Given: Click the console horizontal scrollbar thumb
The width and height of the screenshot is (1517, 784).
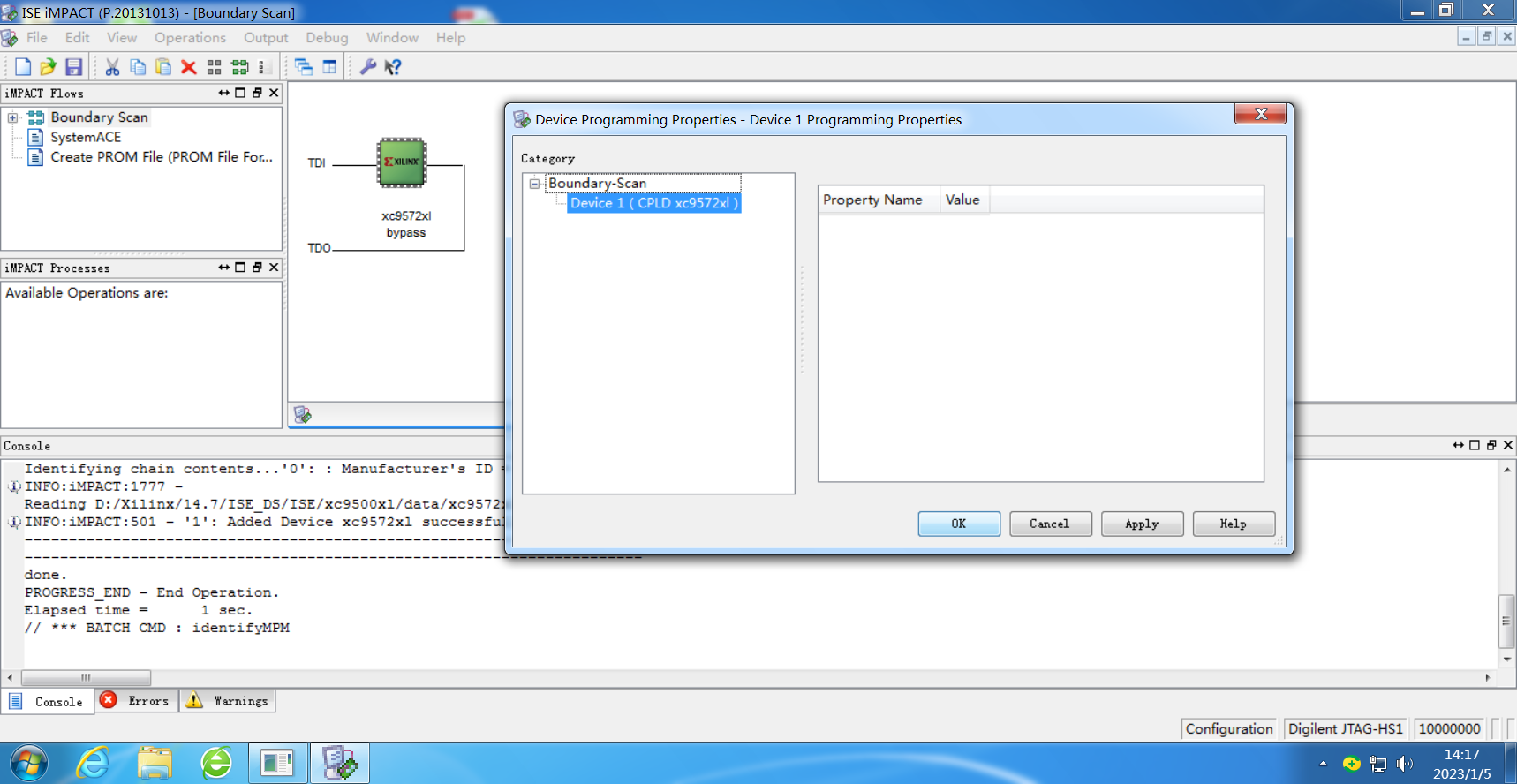Looking at the screenshot, I should [86, 678].
